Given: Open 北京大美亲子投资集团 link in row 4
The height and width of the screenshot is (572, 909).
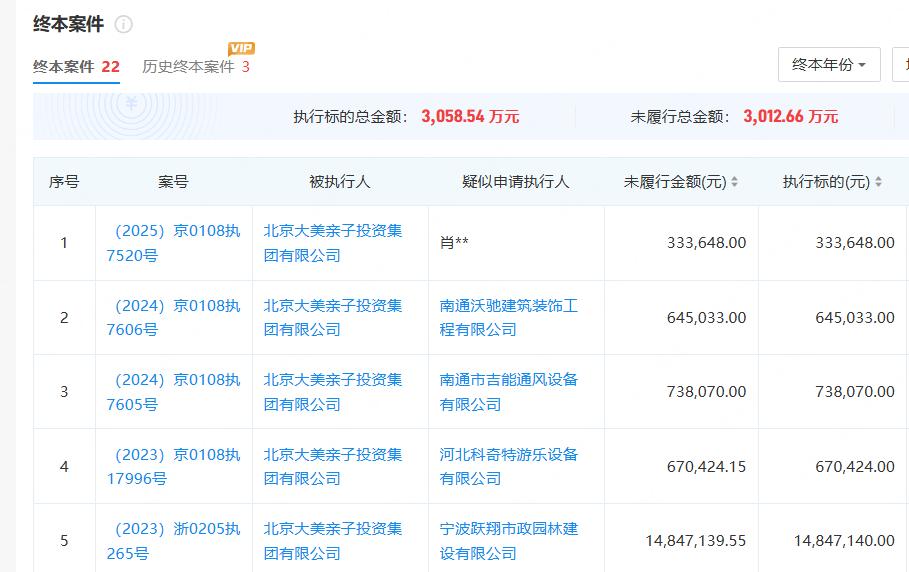Looking at the screenshot, I should tap(333, 467).
